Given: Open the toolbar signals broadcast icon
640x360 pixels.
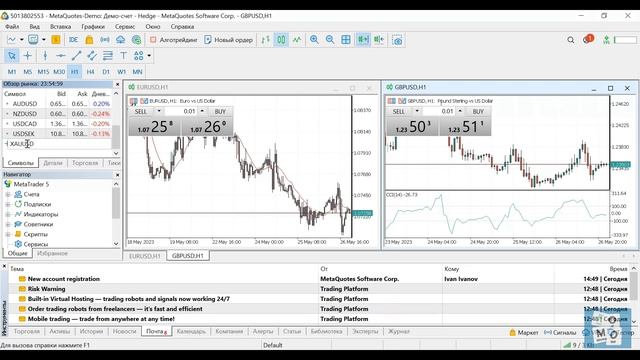Looking at the screenshot, I should coord(105,40).
